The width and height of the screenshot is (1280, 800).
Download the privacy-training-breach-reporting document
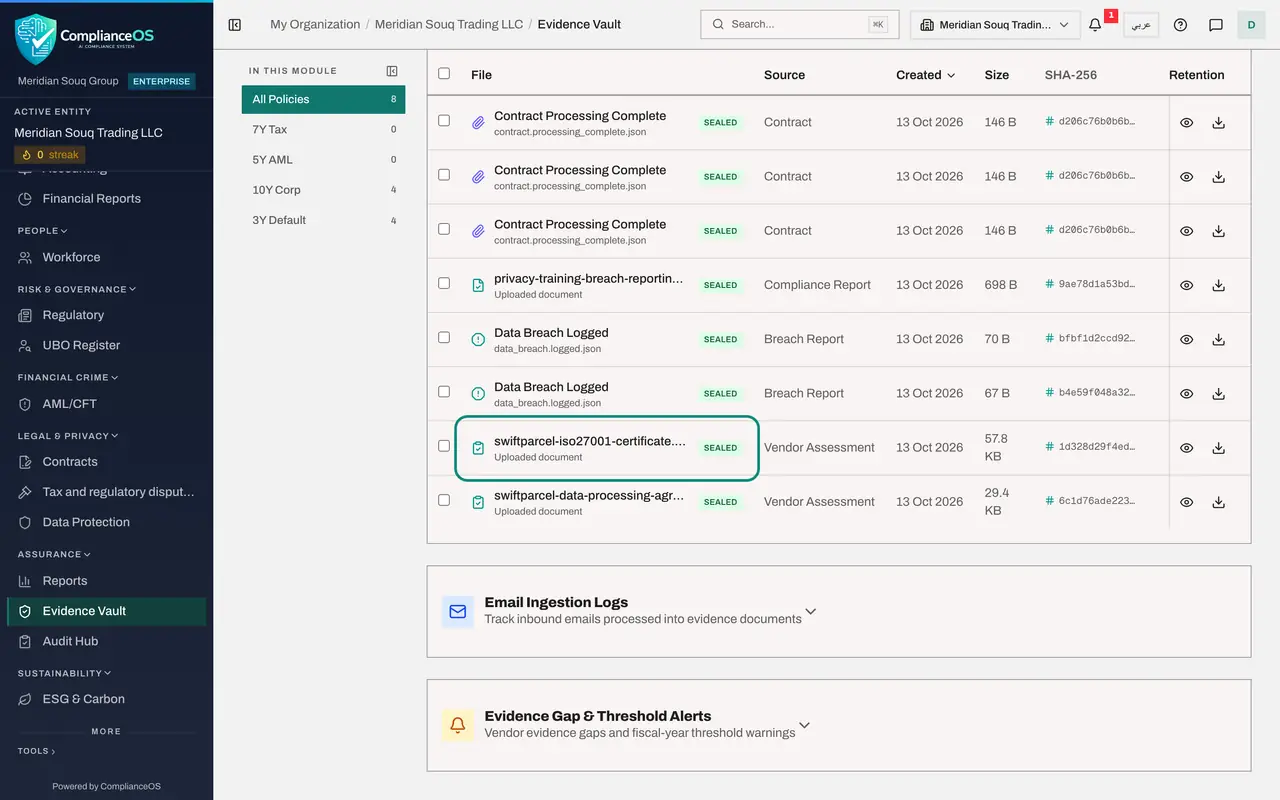[1218, 285]
